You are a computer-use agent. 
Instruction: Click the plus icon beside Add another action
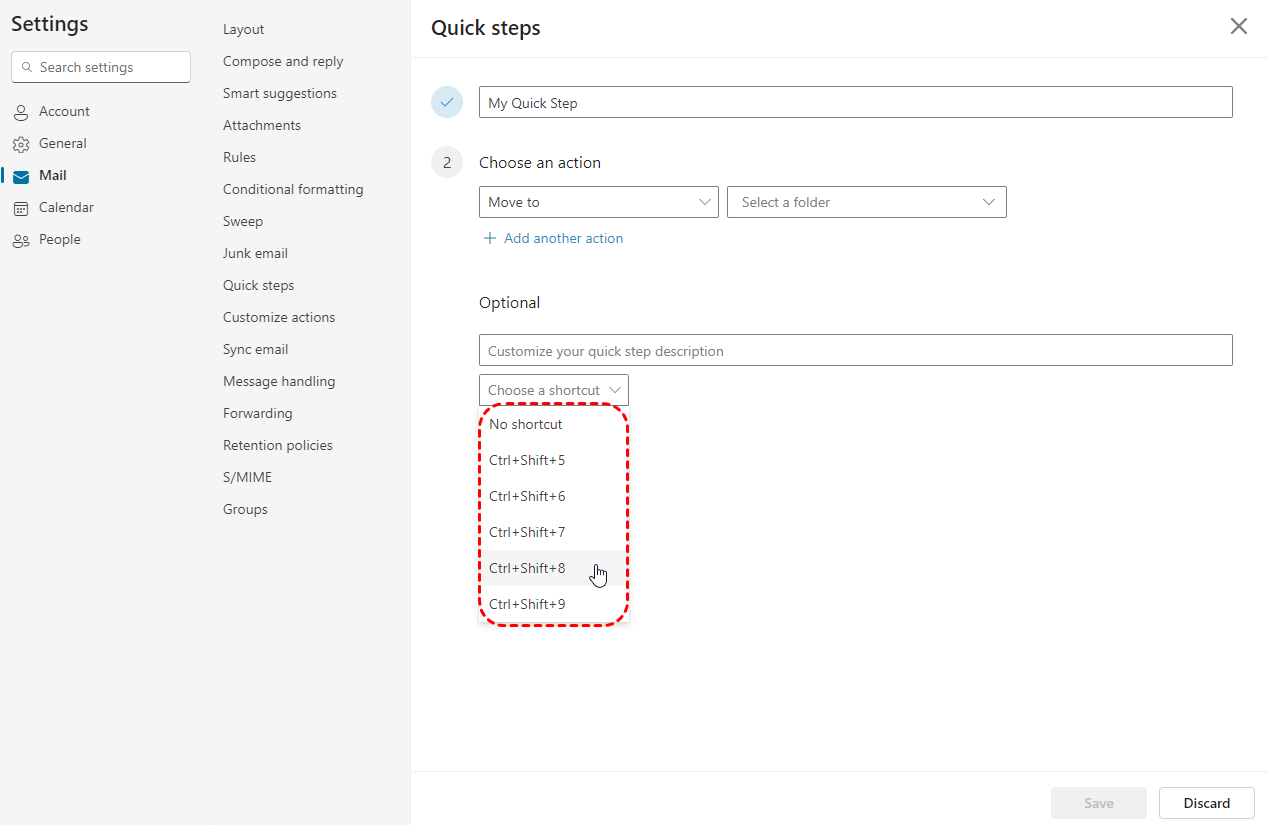490,238
